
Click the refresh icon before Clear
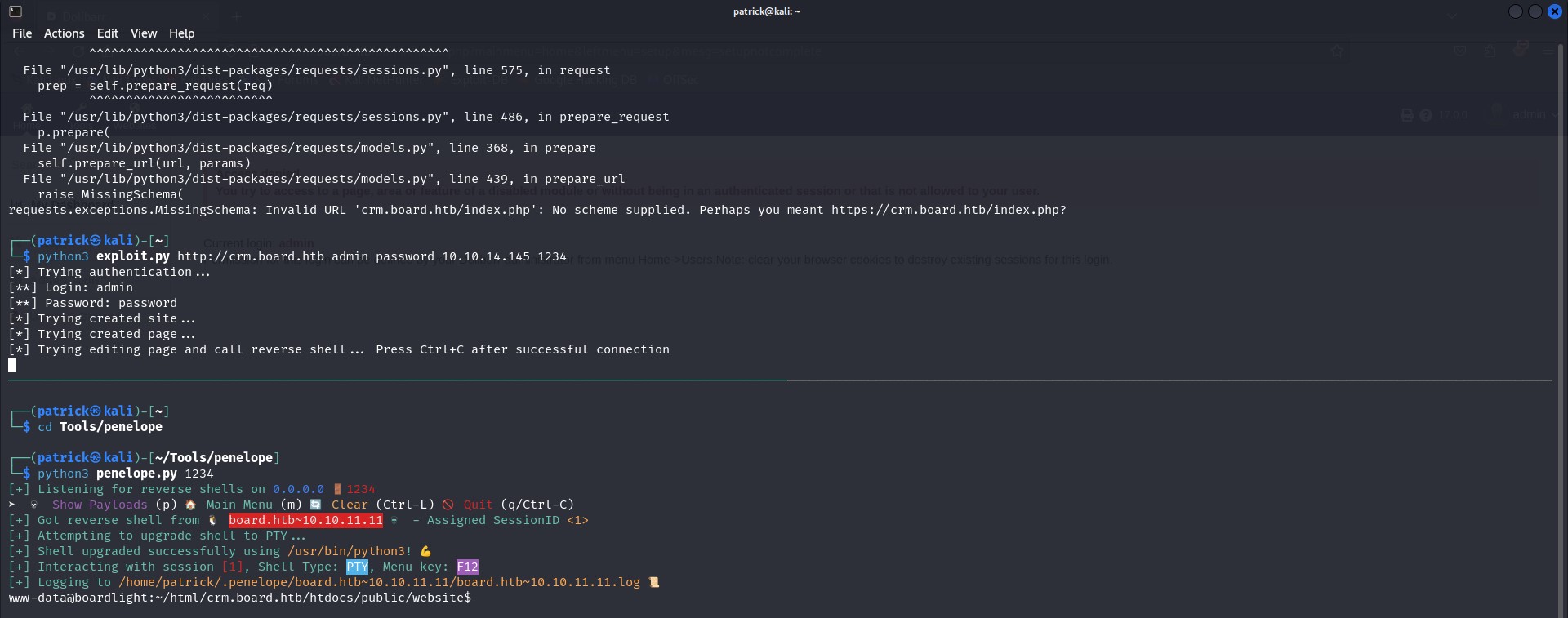click(315, 505)
